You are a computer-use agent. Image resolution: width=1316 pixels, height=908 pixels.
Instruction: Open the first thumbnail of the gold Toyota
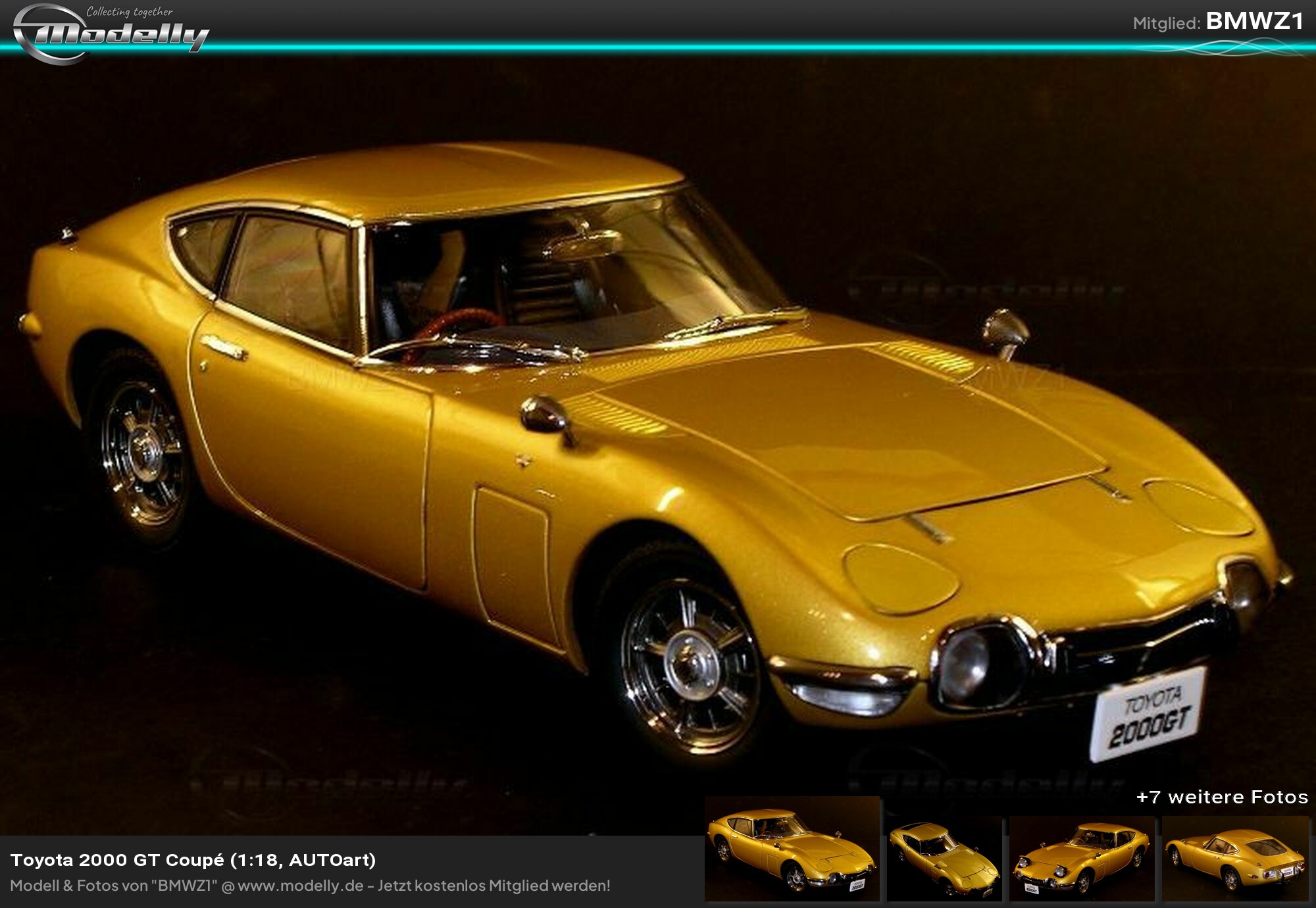(x=792, y=849)
